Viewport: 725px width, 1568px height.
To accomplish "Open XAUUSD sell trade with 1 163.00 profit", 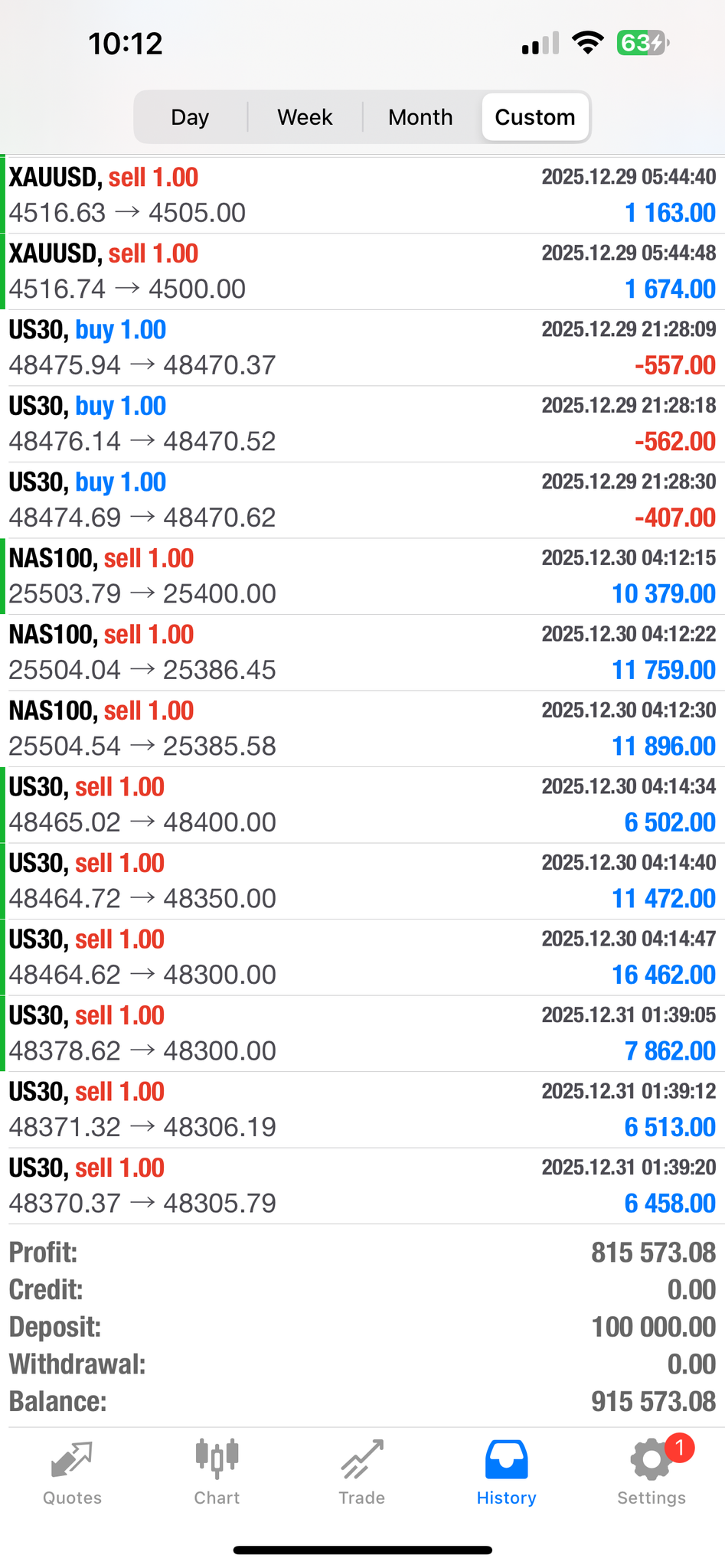I will [362, 195].
